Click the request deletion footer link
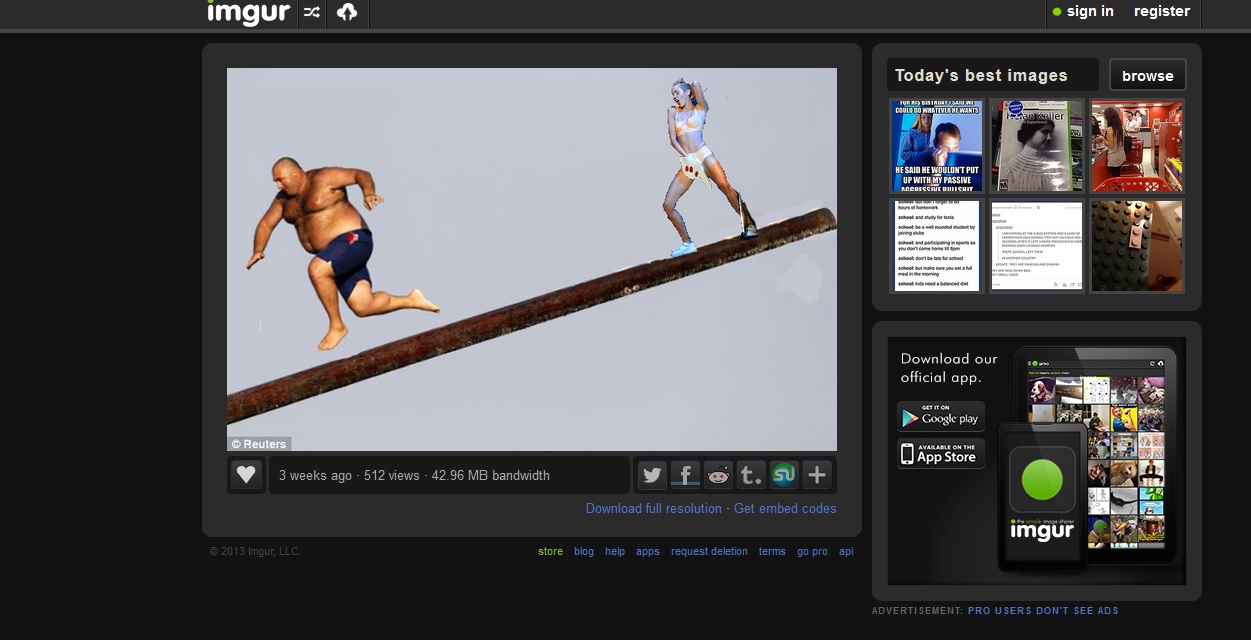The width and height of the screenshot is (1251, 641). pos(709,551)
